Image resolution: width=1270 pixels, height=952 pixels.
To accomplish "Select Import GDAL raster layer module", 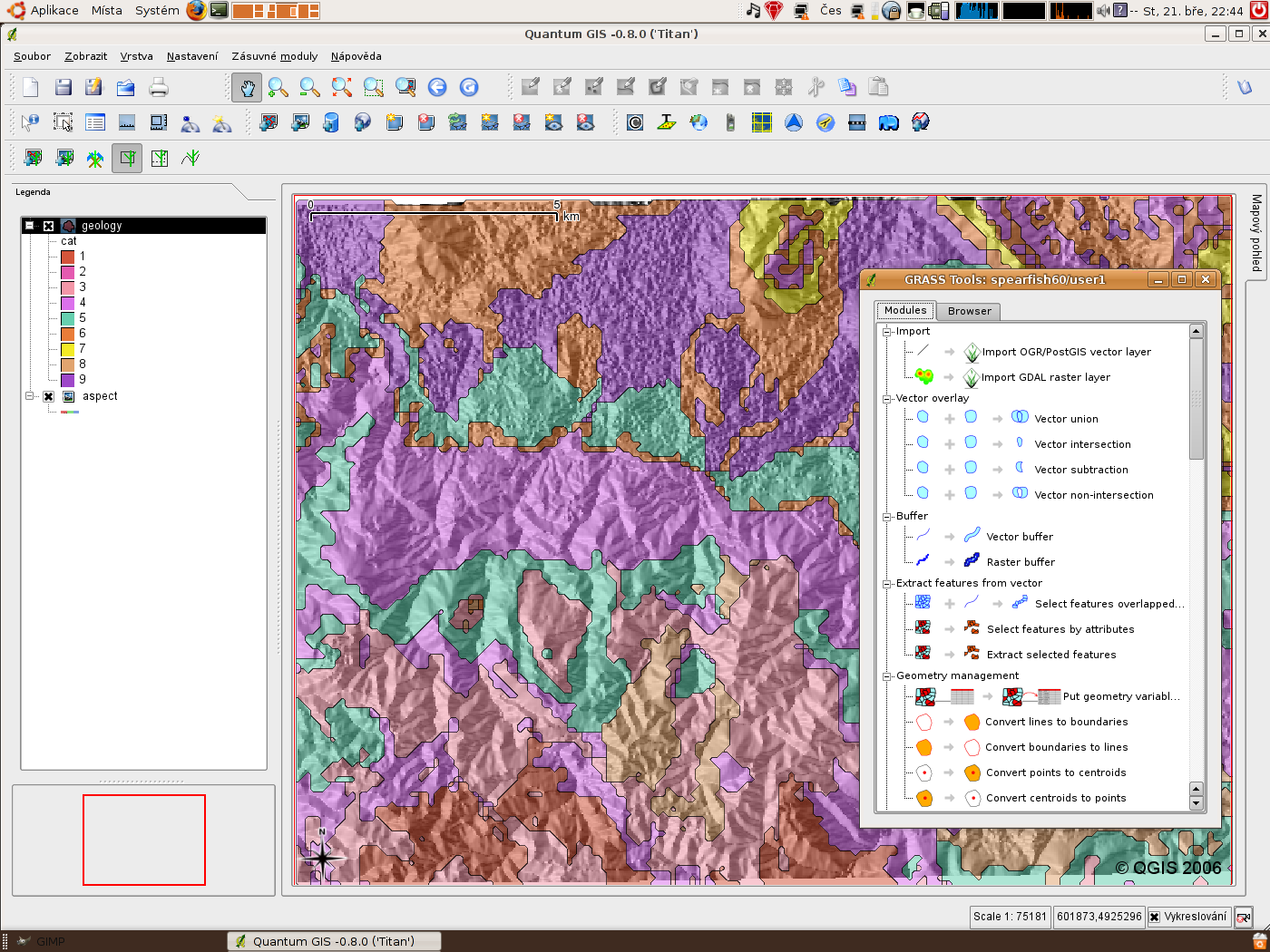I will tap(1045, 377).
